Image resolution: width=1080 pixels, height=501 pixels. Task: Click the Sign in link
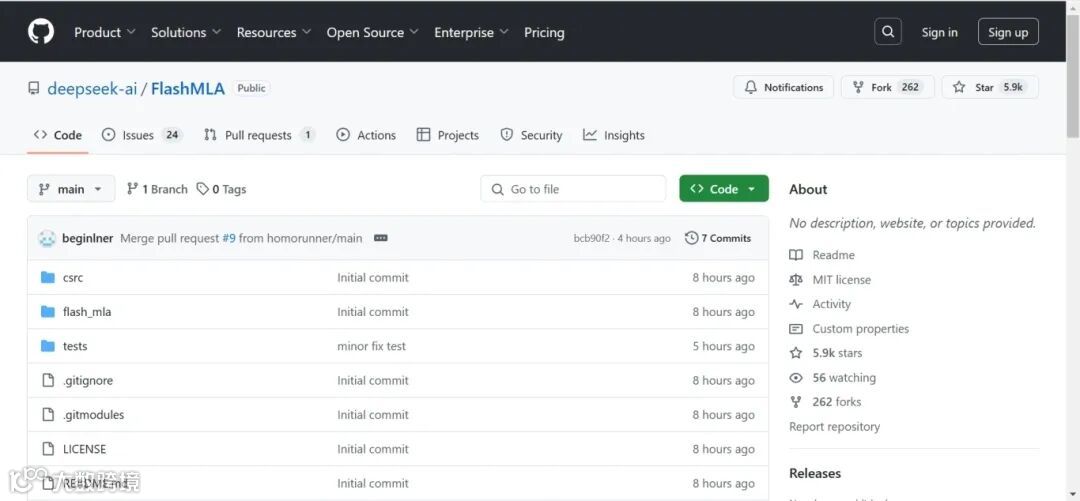pyautogui.click(x=939, y=32)
